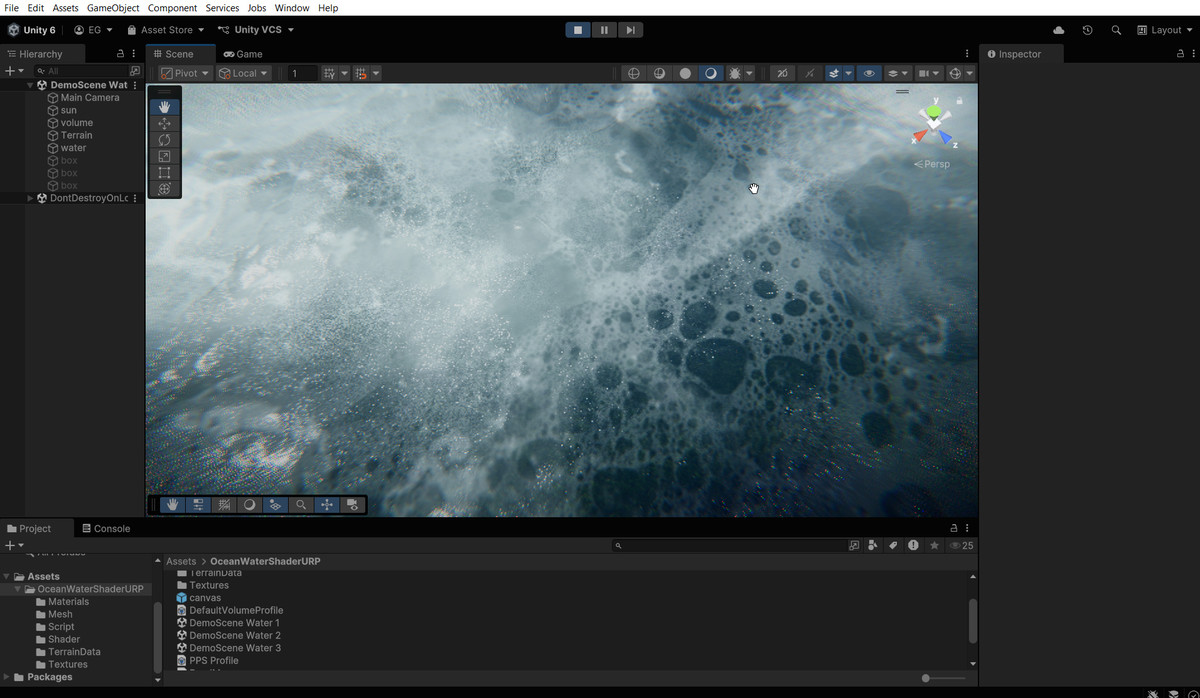This screenshot has height=698, width=1200.
Task: Select the Move tool in the Scene toolbar
Action: (165, 123)
